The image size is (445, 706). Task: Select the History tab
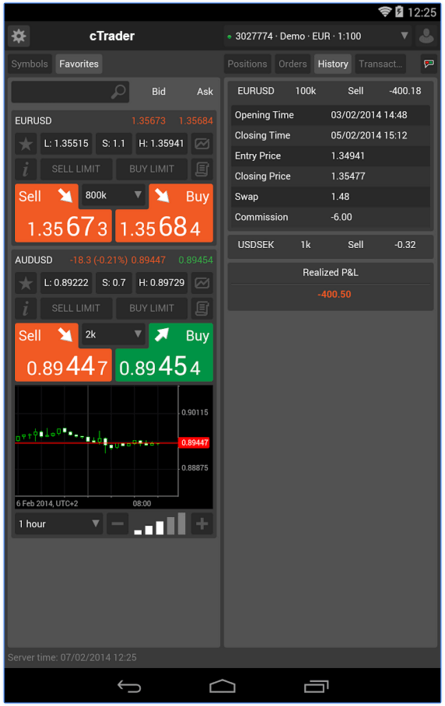tap(333, 64)
